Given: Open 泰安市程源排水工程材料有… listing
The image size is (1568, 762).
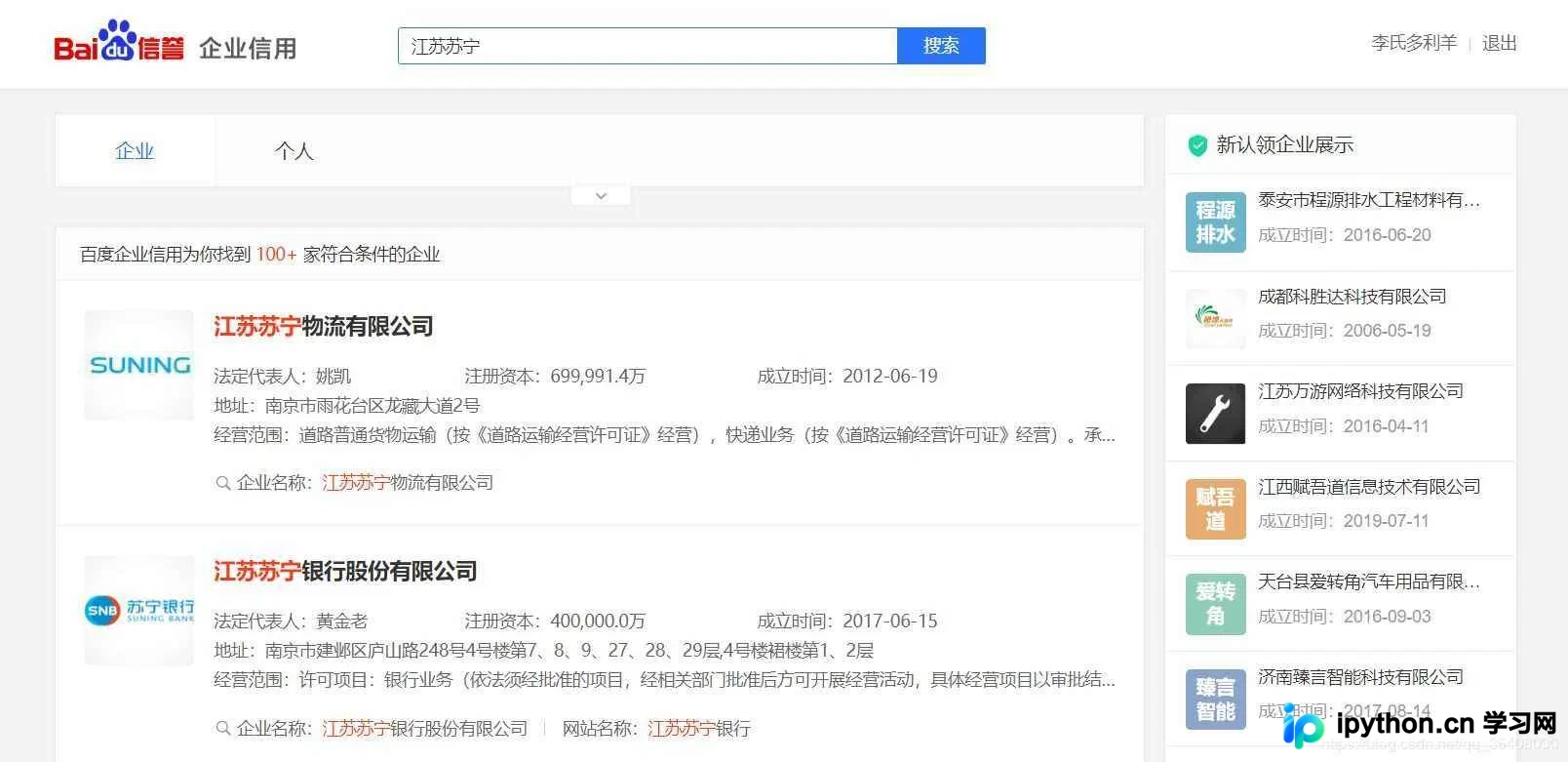Looking at the screenshot, I should 1369,200.
